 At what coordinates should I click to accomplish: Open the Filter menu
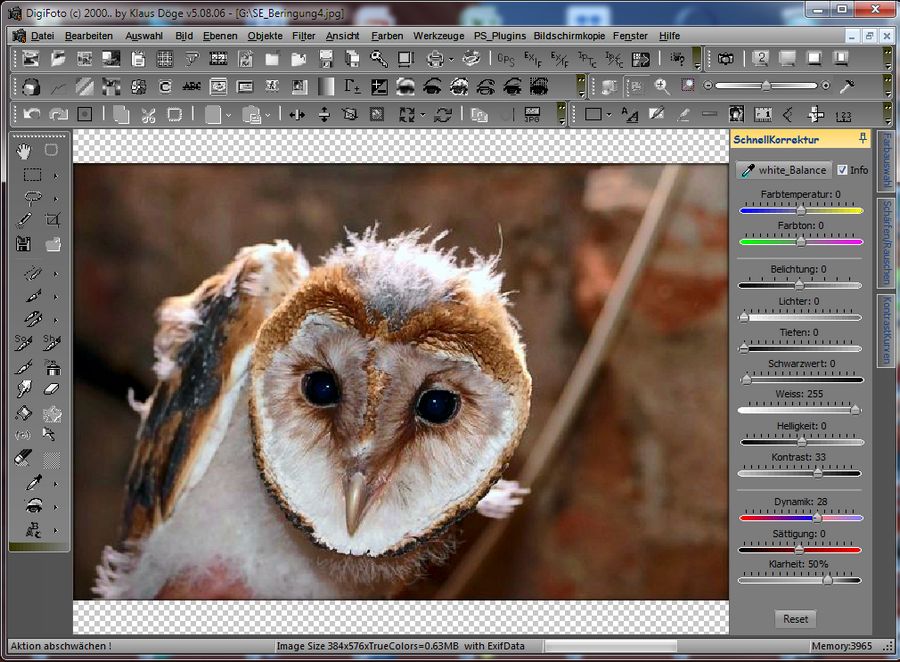[x=303, y=35]
